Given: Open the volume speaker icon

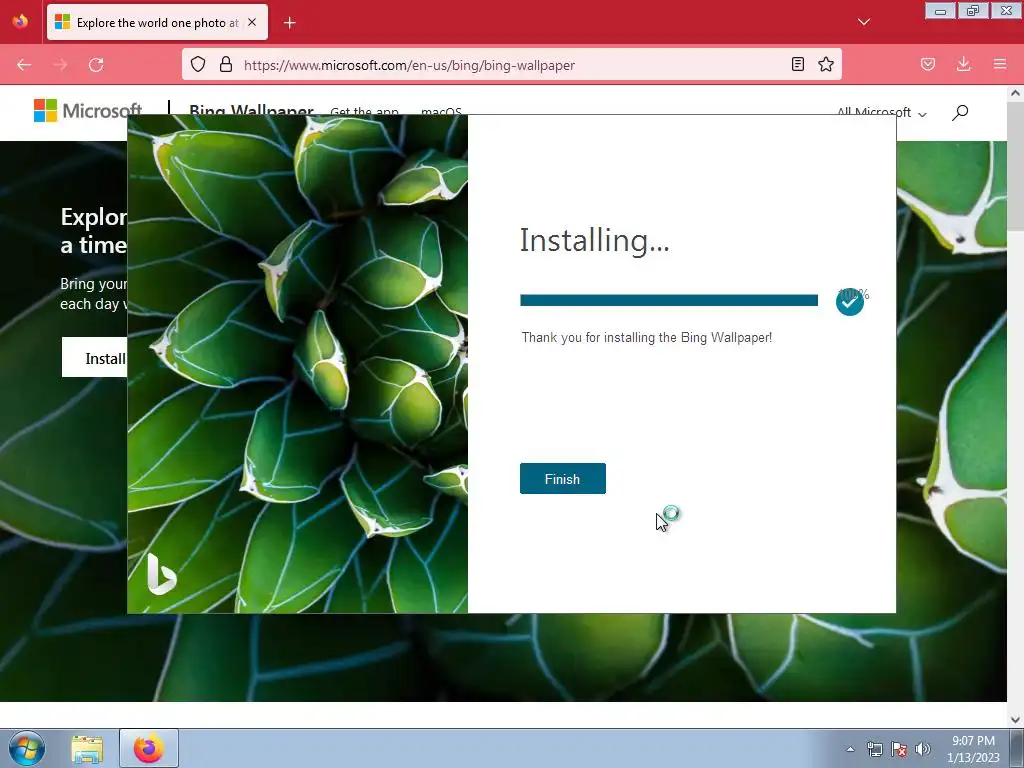Looking at the screenshot, I should click(x=923, y=749).
